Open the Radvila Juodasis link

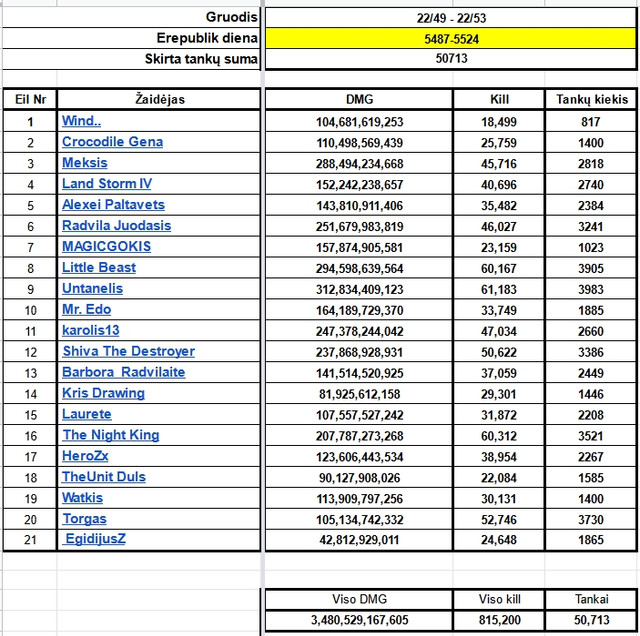click(x=116, y=225)
